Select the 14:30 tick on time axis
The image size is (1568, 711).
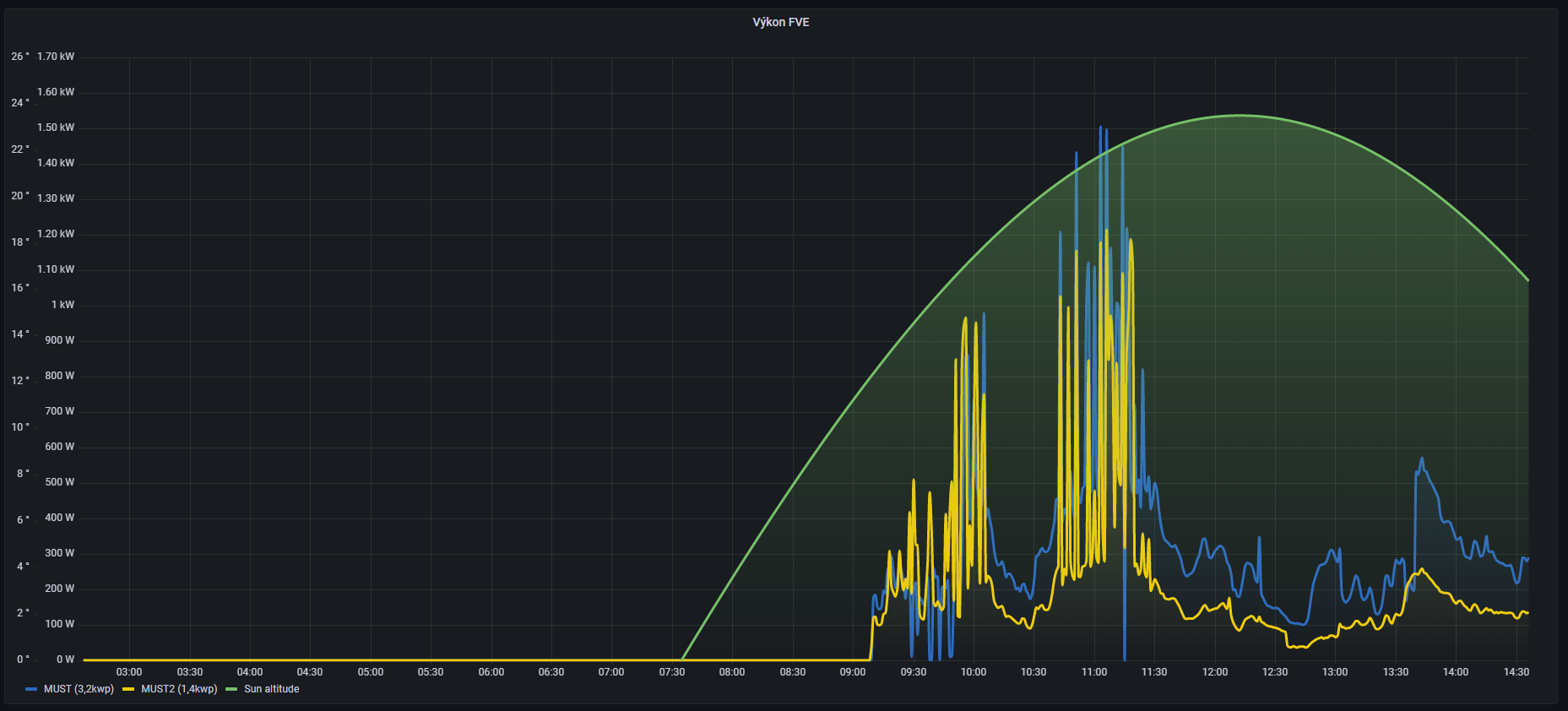(x=1516, y=672)
